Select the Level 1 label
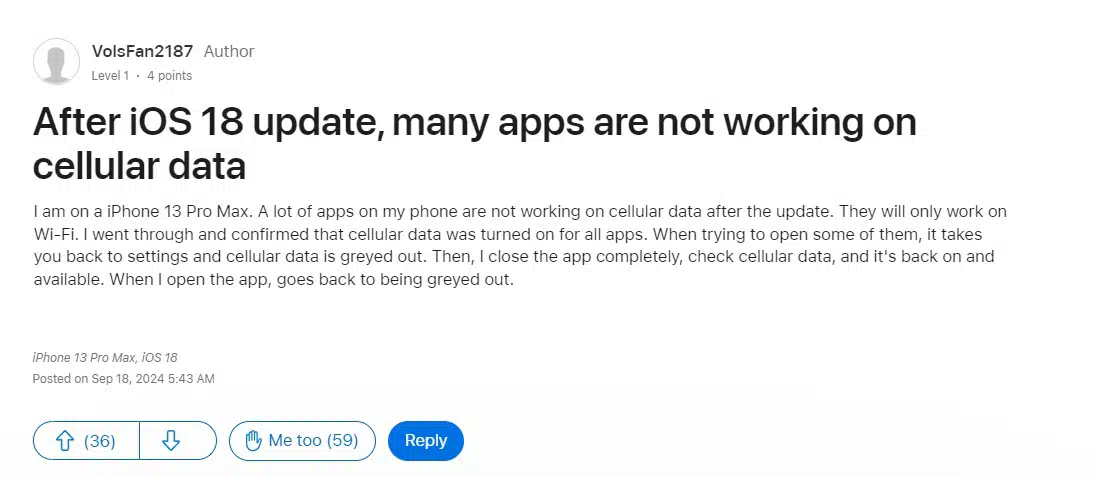1097x477 pixels. pos(111,76)
